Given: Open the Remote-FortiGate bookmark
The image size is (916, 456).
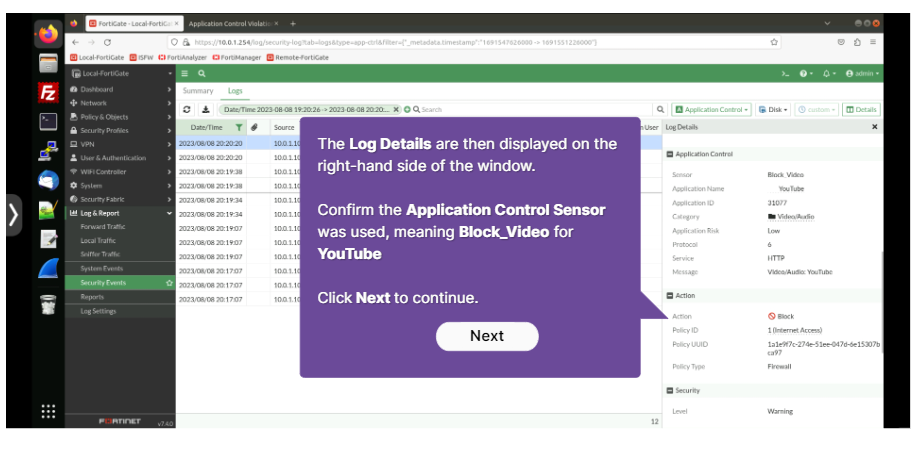Looking at the screenshot, I should (x=298, y=58).
